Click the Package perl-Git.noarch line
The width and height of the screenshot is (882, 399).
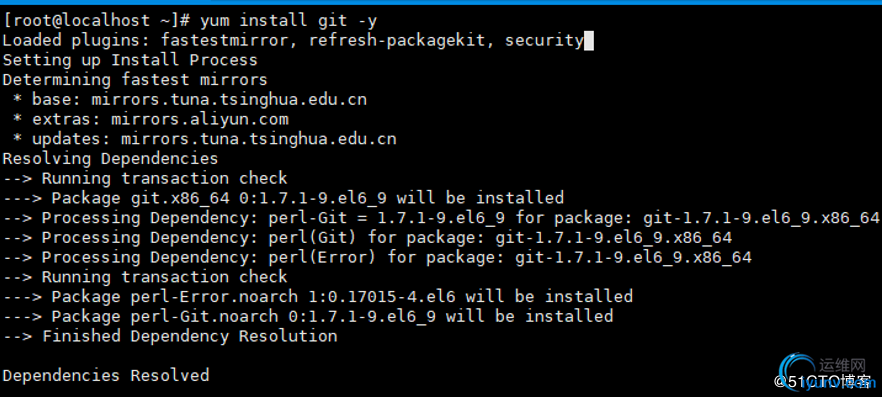pyautogui.click(x=308, y=316)
